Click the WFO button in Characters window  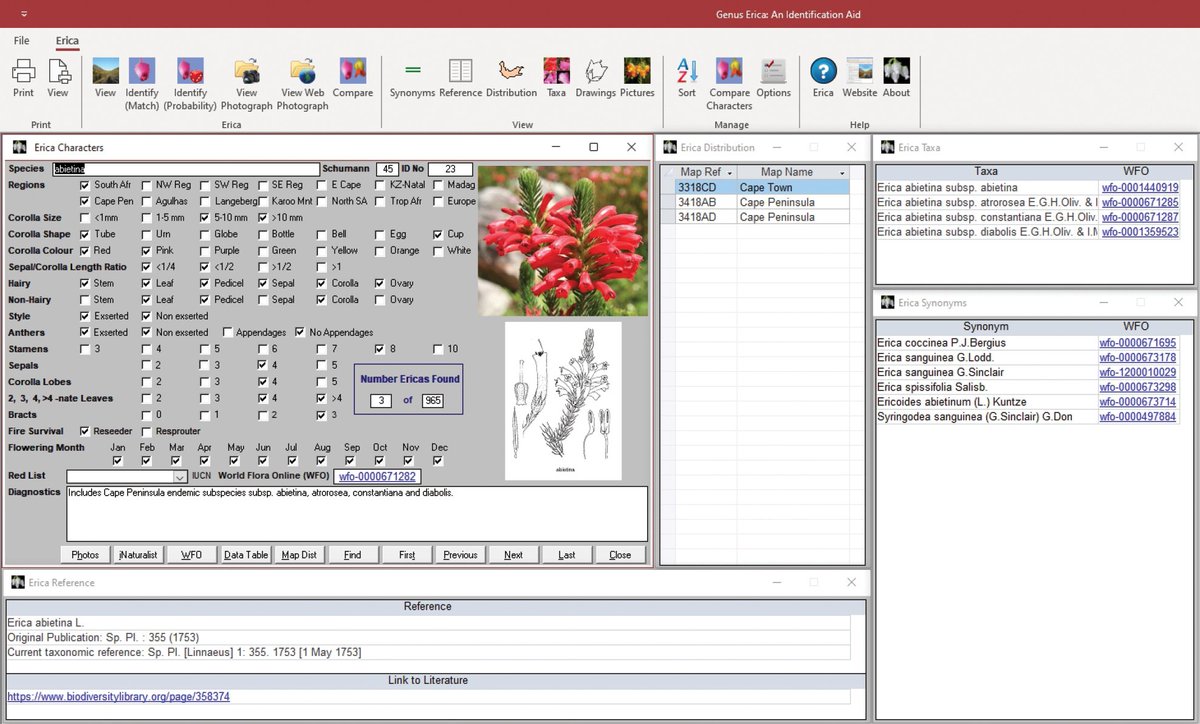pos(192,555)
